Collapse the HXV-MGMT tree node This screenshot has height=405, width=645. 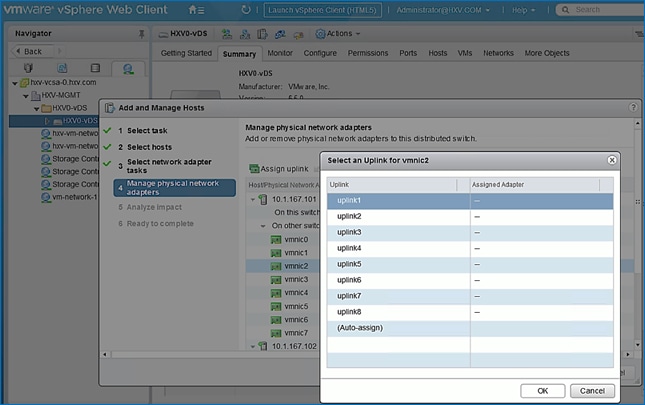pos(26,96)
